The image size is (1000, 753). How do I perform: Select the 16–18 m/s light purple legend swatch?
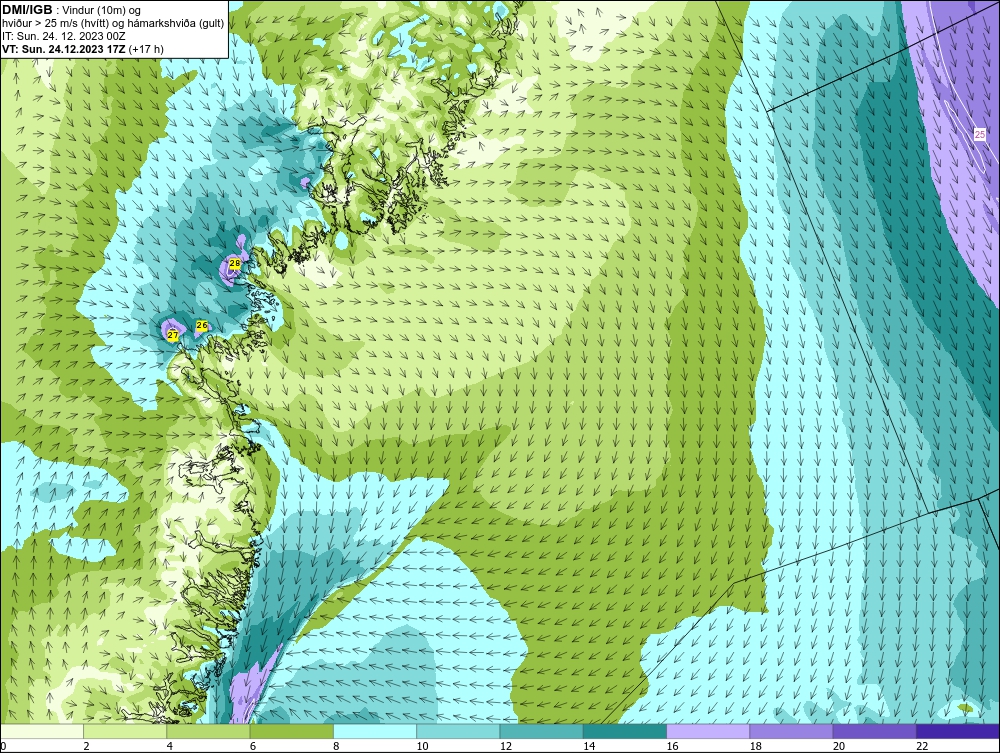pos(708,731)
